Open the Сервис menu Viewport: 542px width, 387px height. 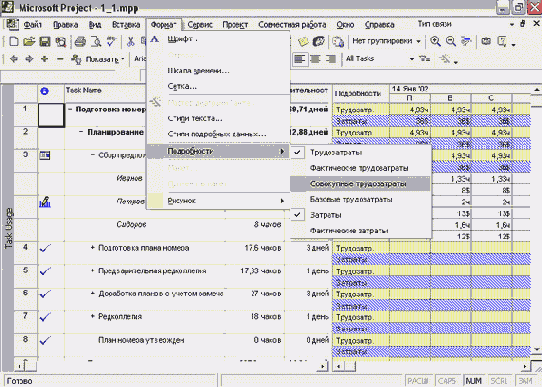pyautogui.click(x=200, y=25)
